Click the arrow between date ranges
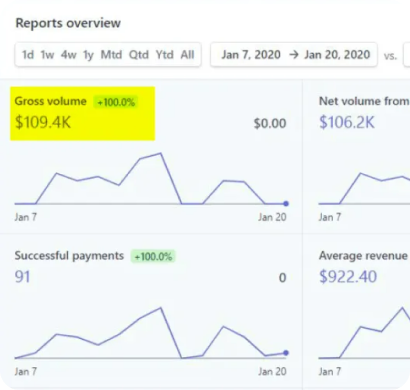The height and width of the screenshot is (390, 410). coord(294,55)
